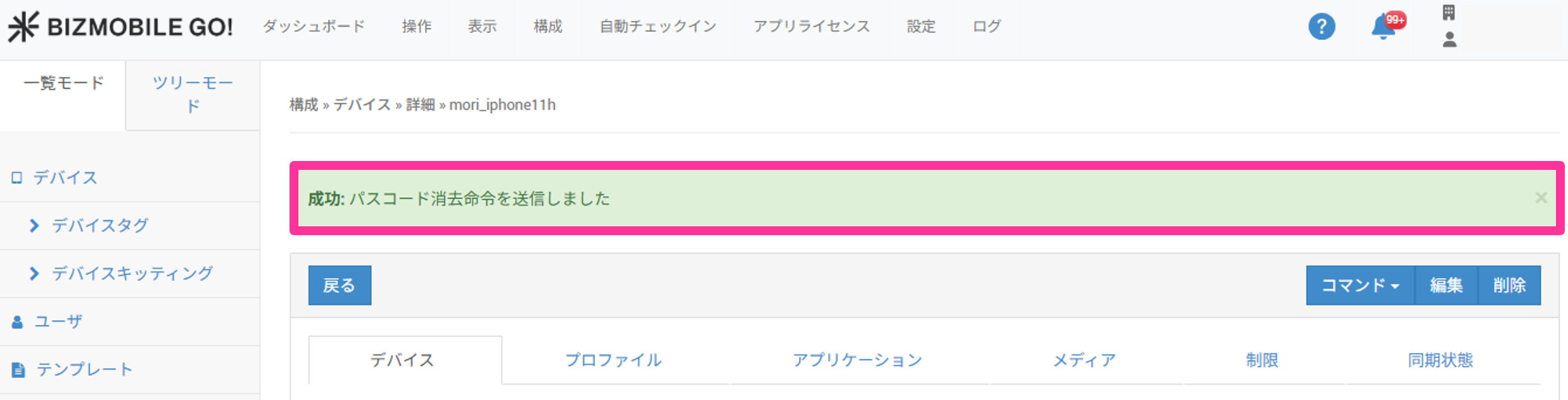Screen dimensions: 1568x400
Task: Click デバイス link in breadcrumb
Action: click(362, 105)
